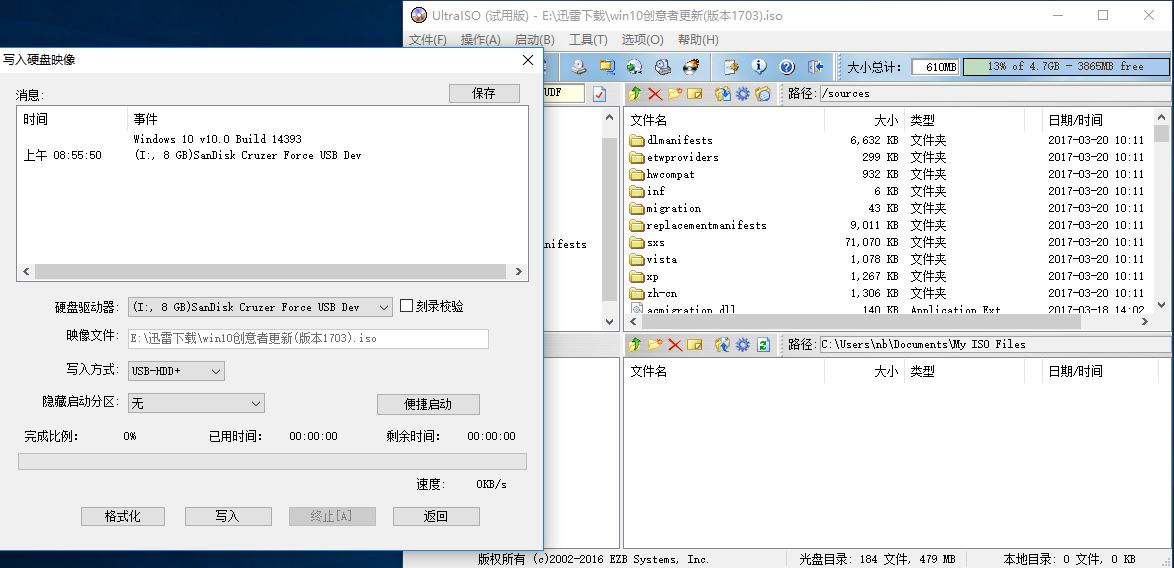
Task: Create new folder in image pane toolbar
Action: point(675,94)
